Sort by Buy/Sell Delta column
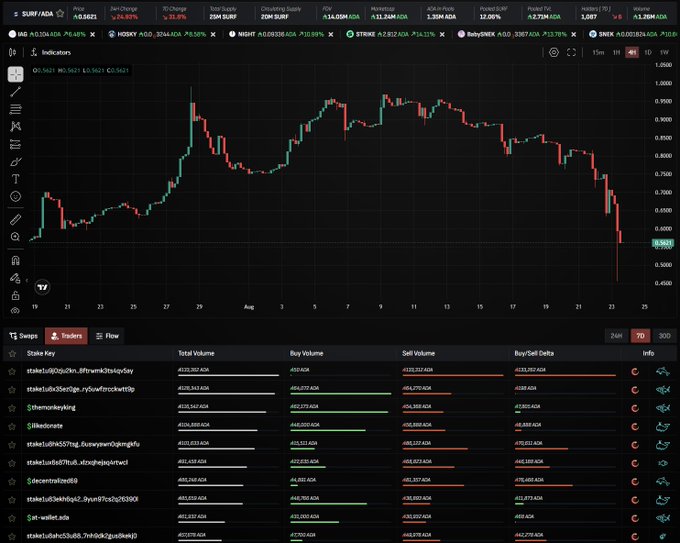 tap(534, 353)
